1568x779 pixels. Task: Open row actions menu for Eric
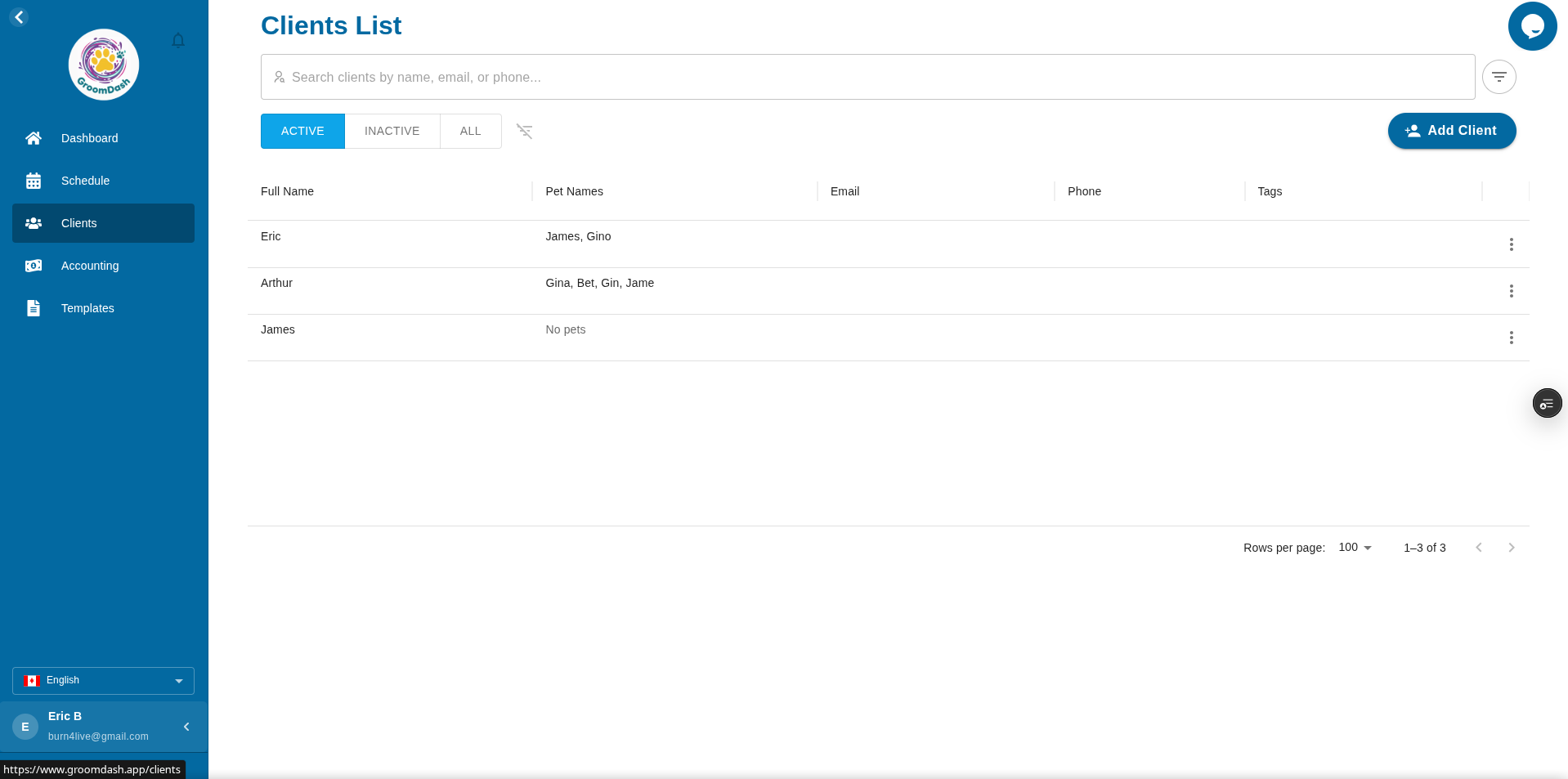[x=1511, y=244]
